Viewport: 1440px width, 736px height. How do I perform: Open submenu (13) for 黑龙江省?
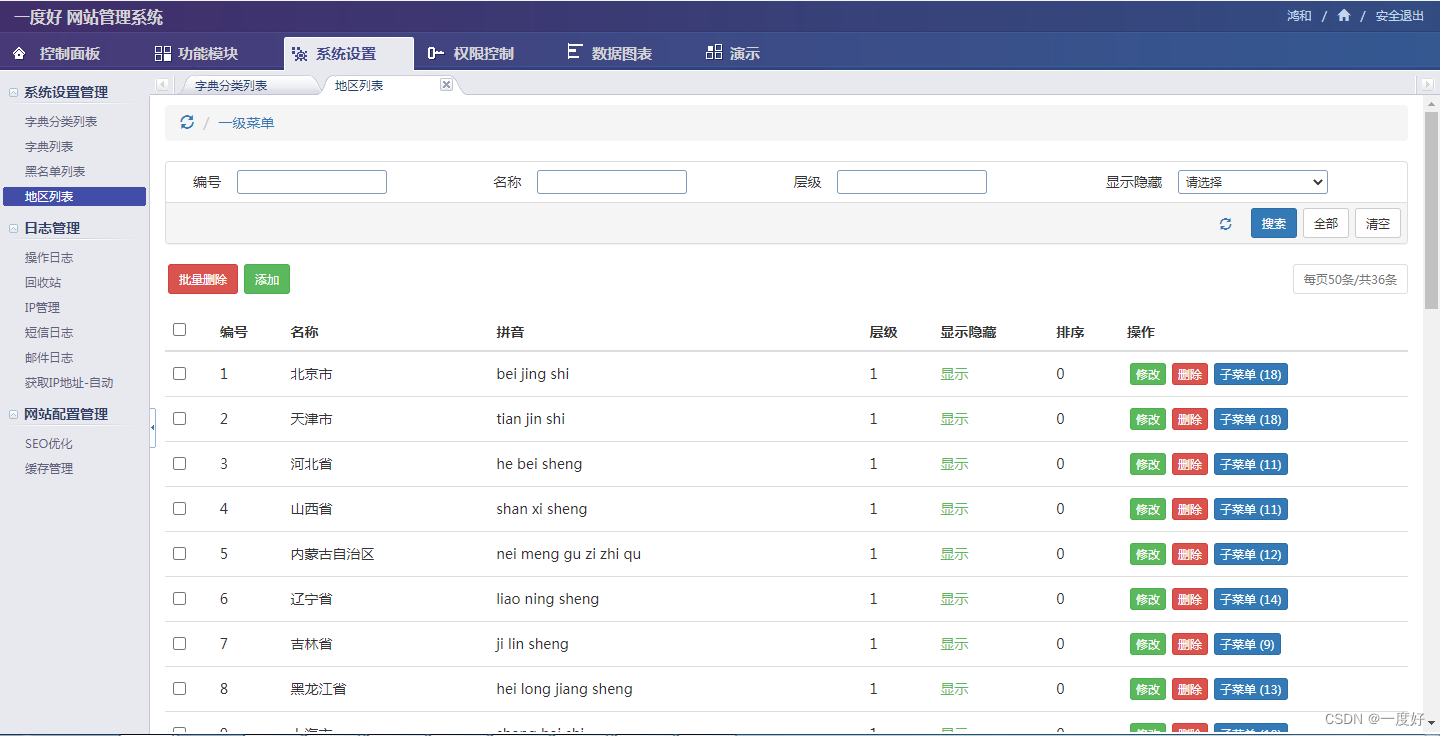pyautogui.click(x=1251, y=689)
